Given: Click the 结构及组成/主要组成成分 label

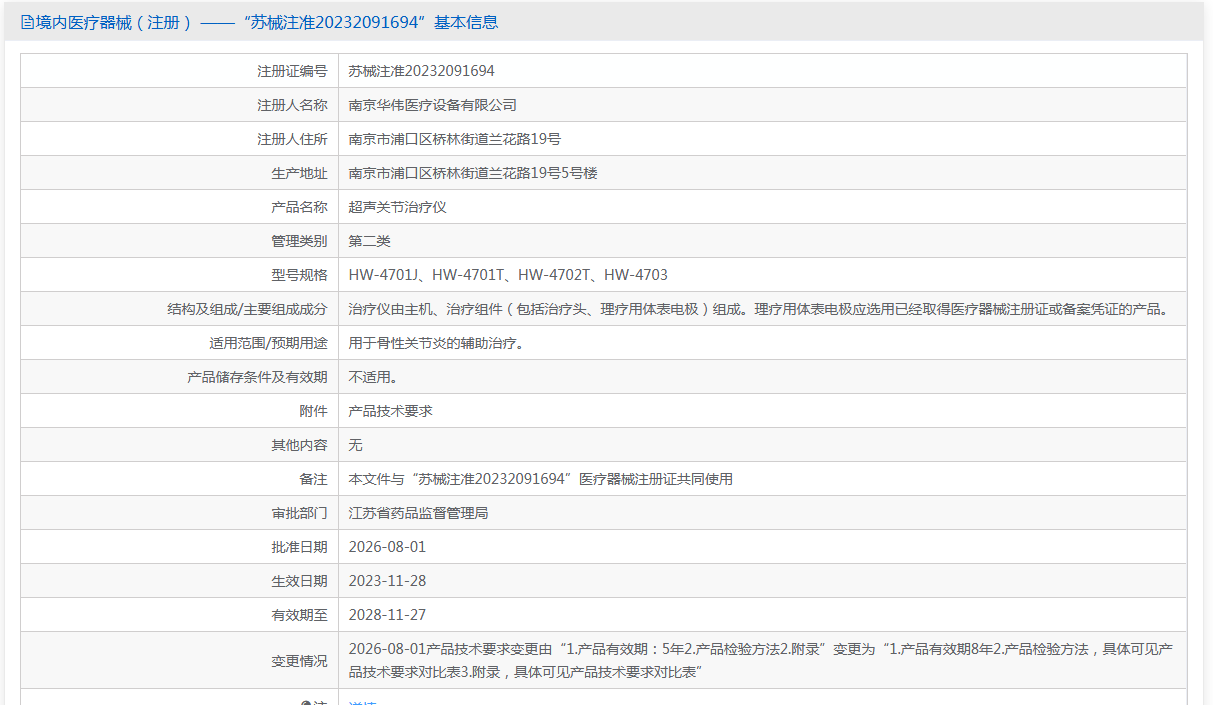Looking at the screenshot, I should [247, 309].
